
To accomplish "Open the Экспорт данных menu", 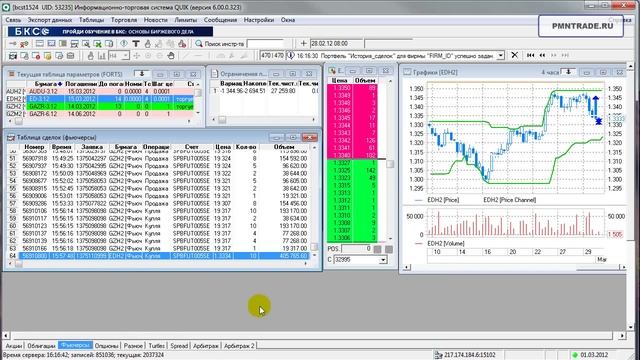I will click(50, 20).
